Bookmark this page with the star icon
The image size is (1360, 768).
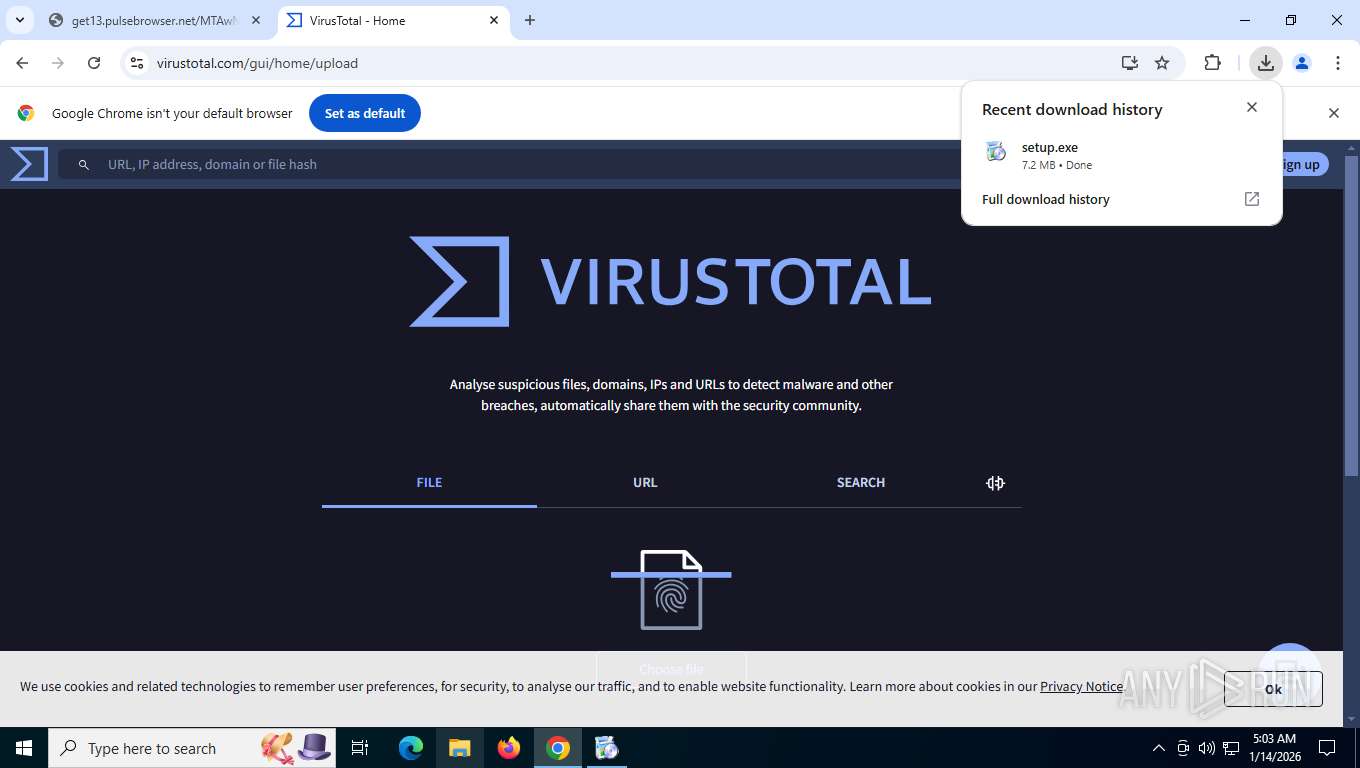[x=1162, y=63]
